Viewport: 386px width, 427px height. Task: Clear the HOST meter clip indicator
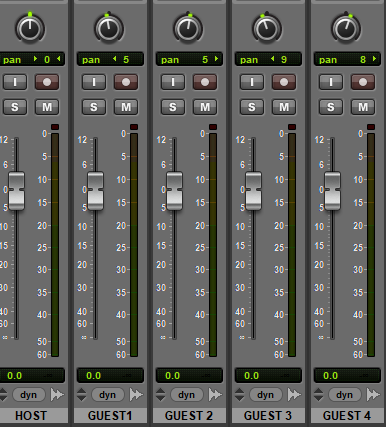[x=55, y=127]
